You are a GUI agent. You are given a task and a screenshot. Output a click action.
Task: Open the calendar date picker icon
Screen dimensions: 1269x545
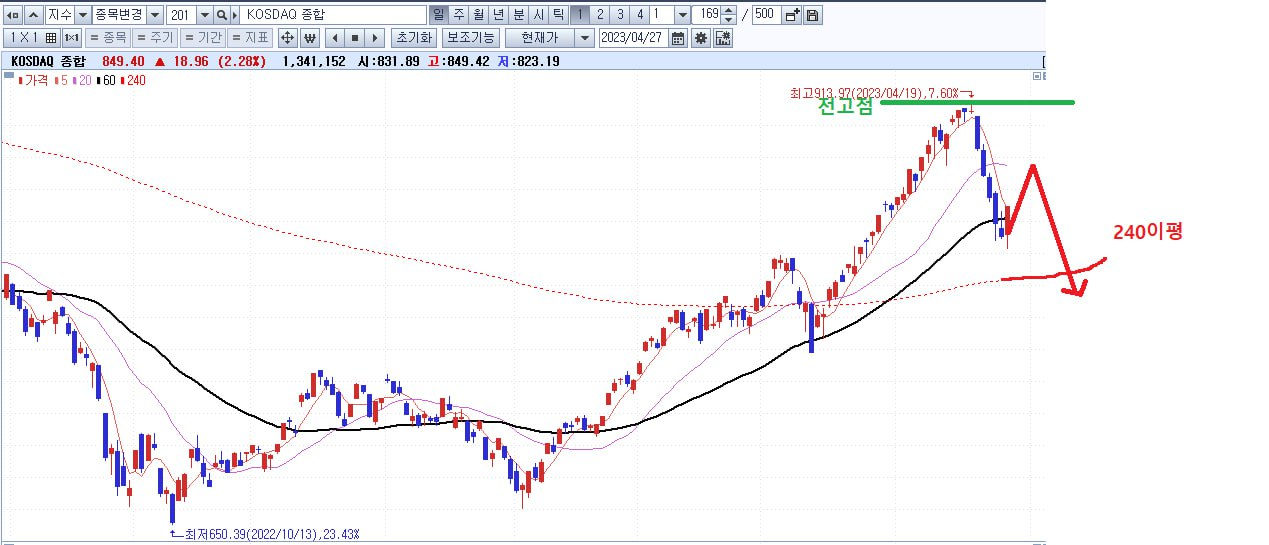tap(678, 38)
